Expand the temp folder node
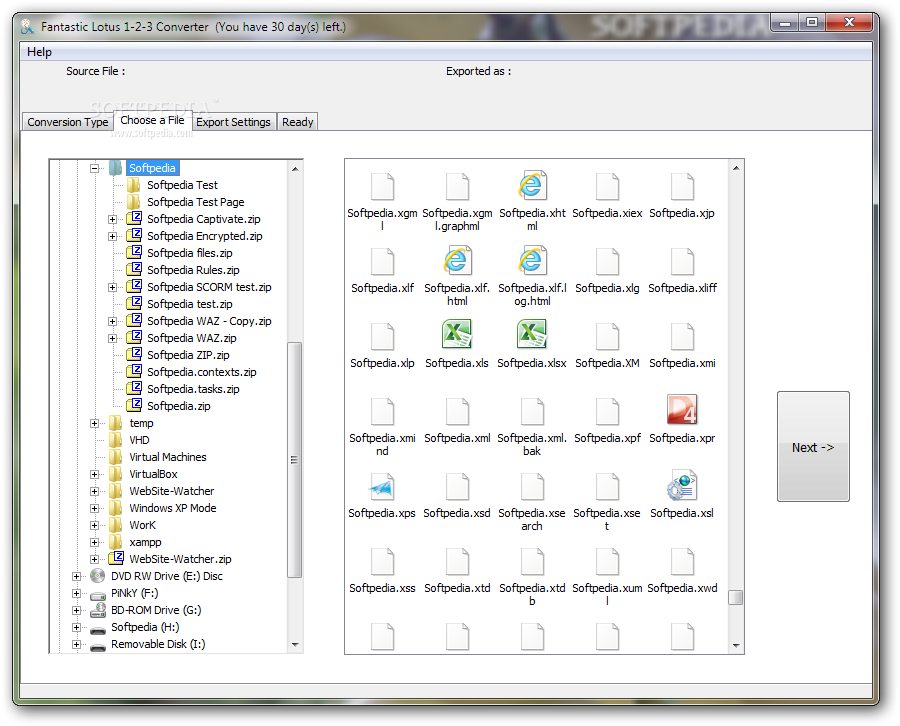 (95, 424)
